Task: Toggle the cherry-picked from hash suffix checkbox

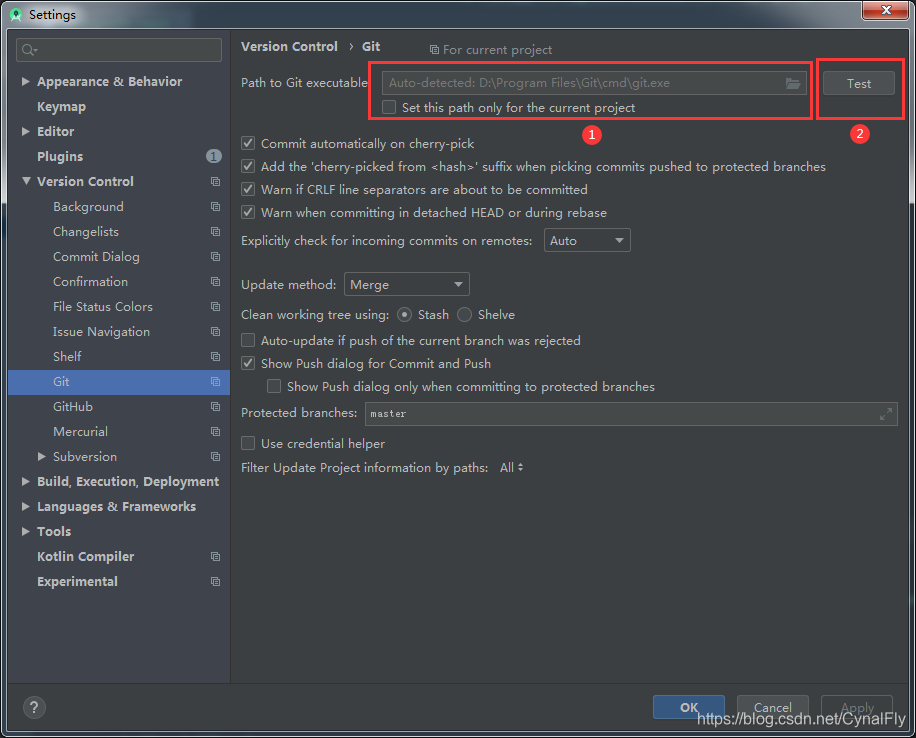Action: point(248,167)
